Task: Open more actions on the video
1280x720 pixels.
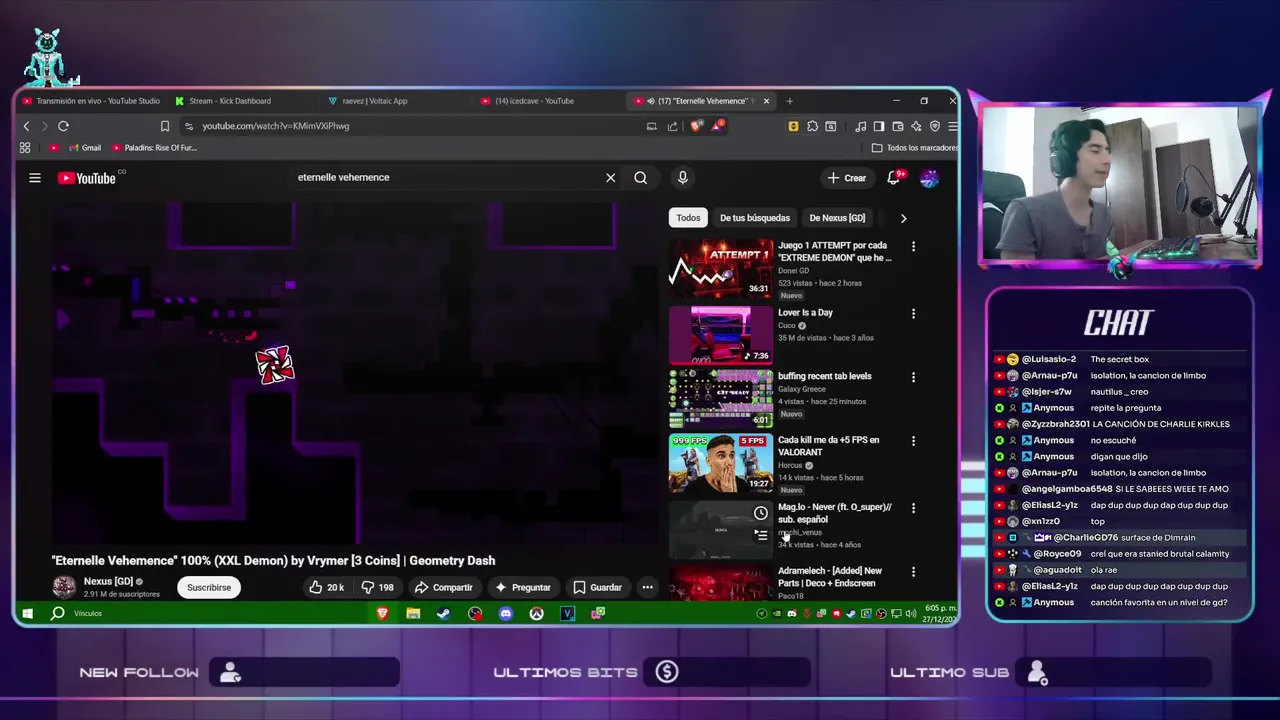Action: click(647, 588)
